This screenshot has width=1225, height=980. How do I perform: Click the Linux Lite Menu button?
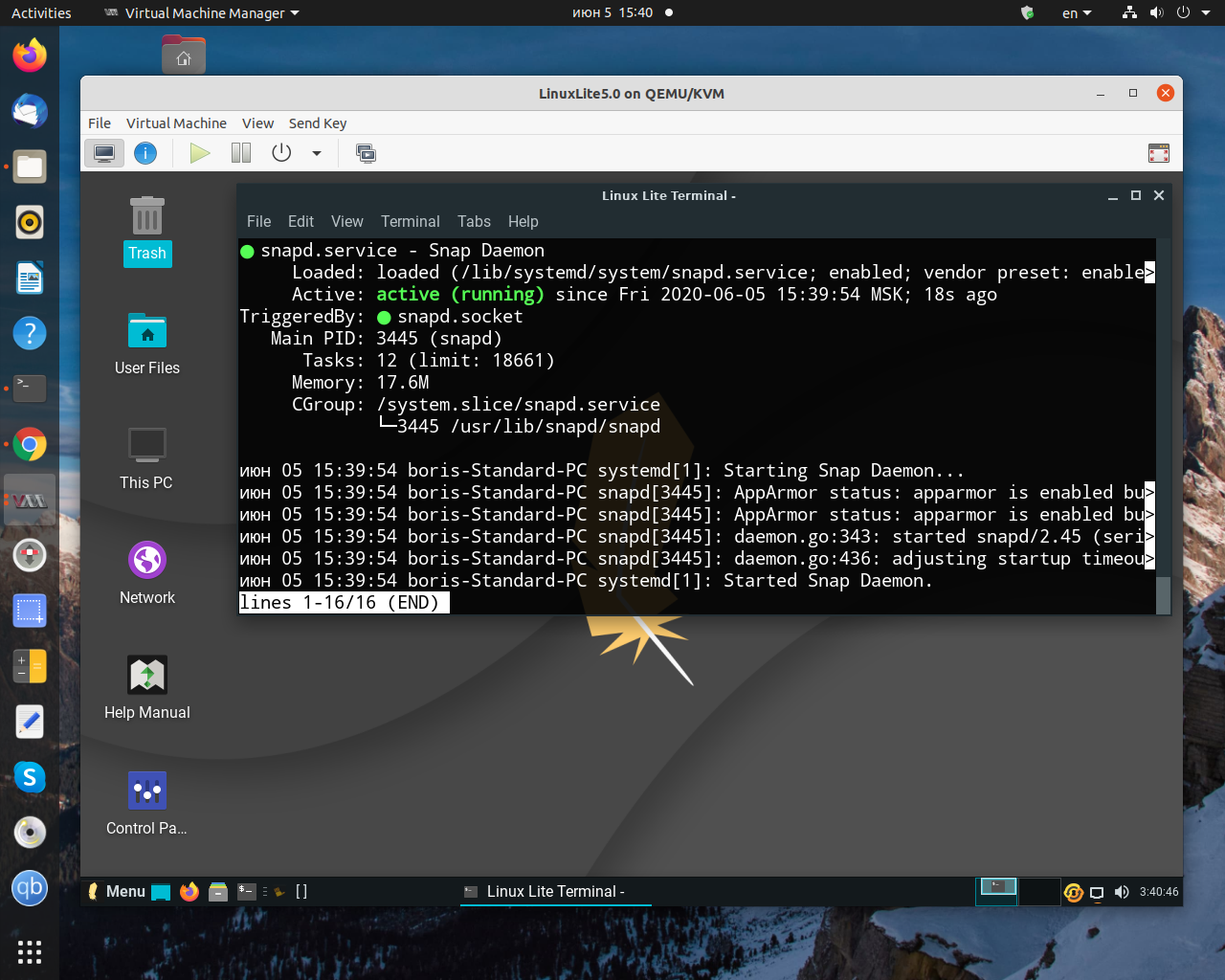(115, 891)
